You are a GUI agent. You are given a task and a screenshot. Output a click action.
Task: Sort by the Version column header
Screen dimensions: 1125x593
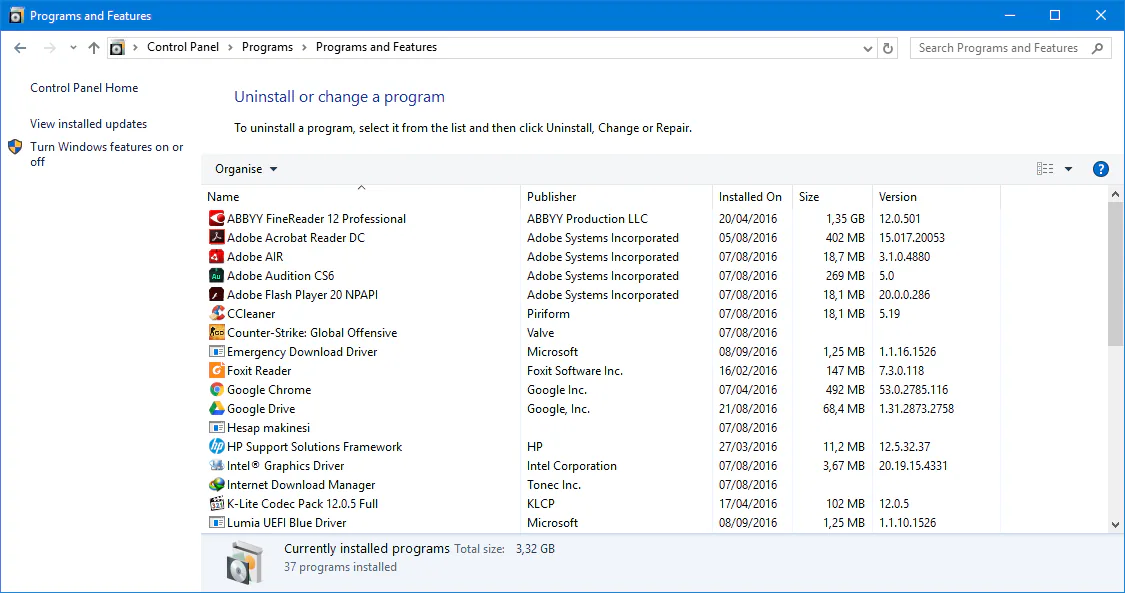(936, 196)
